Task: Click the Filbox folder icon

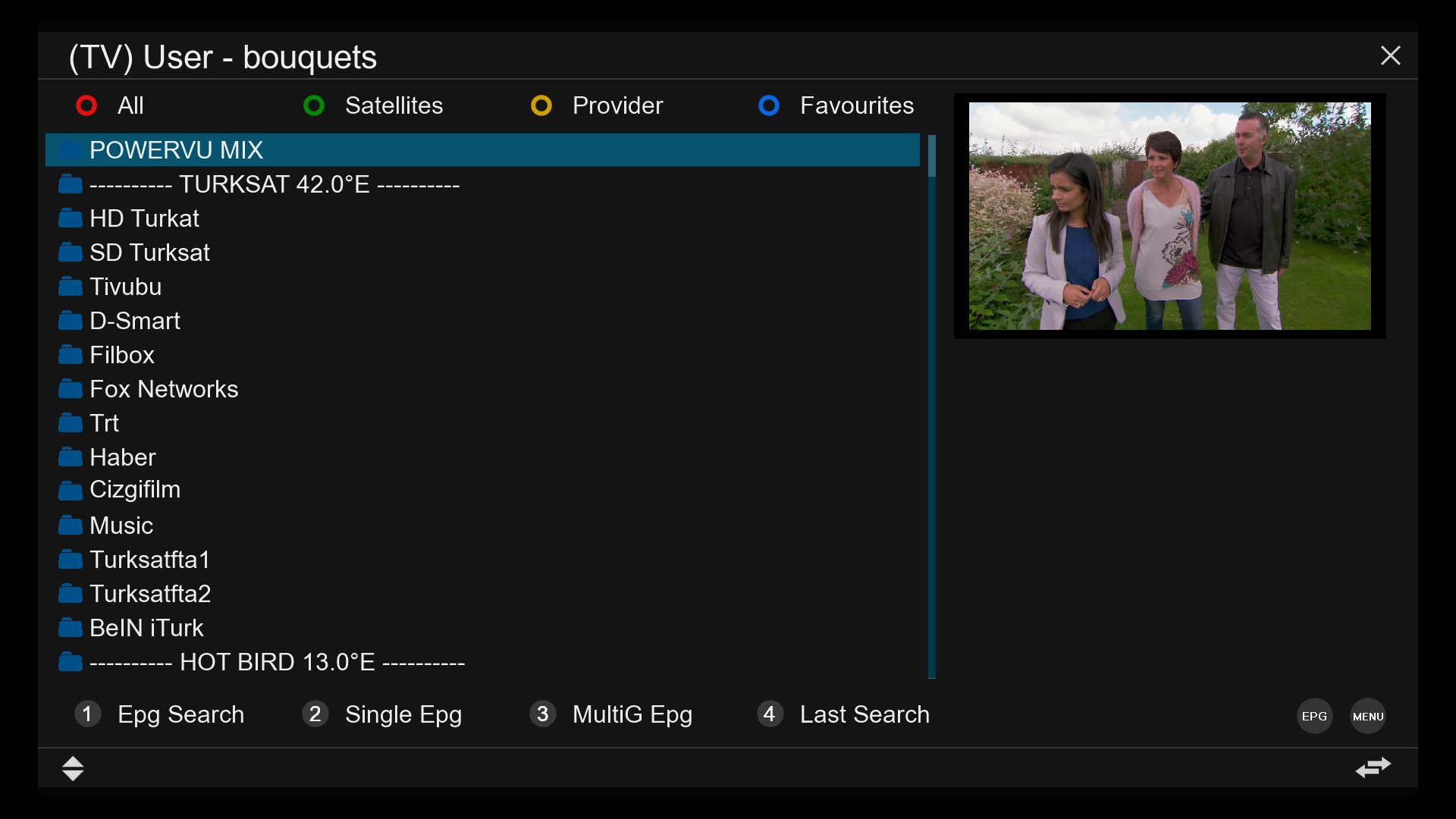Action: (71, 355)
